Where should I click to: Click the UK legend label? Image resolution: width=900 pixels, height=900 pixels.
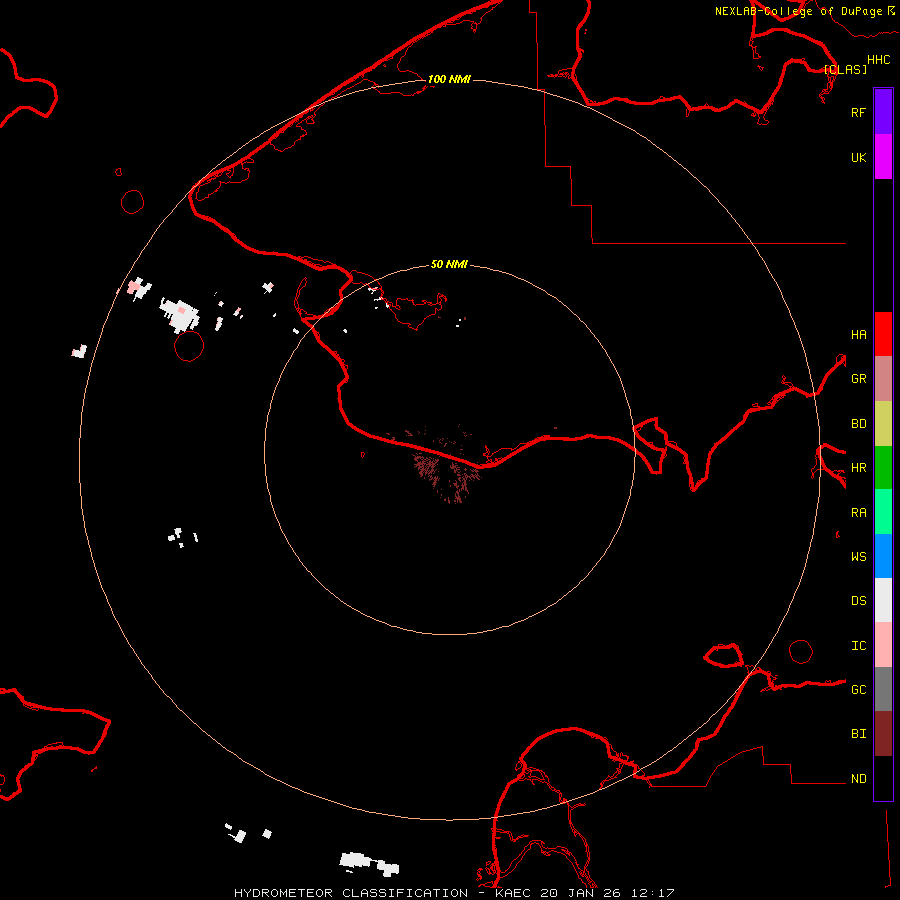(x=858, y=157)
